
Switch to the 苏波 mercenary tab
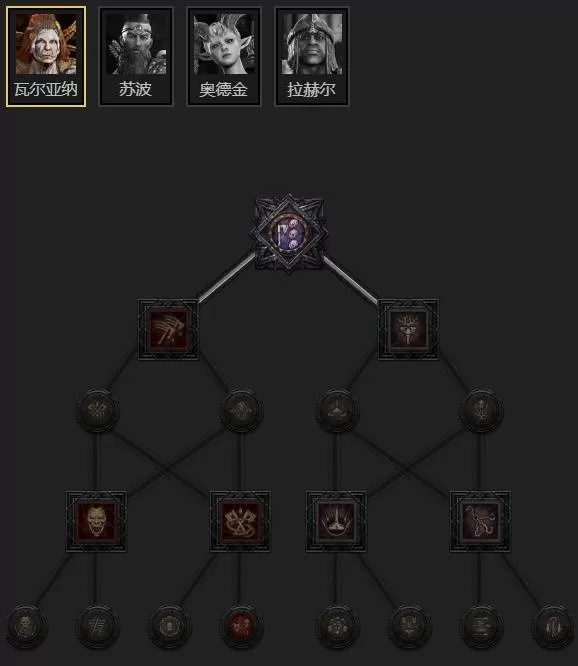click(x=136, y=56)
